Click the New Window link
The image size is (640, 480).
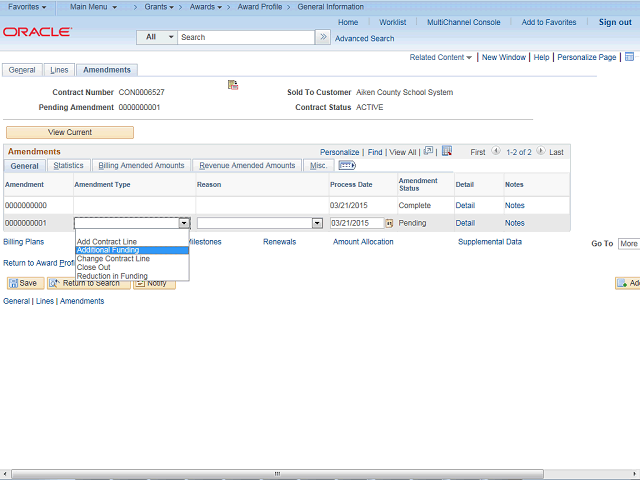tap(504, 58)
